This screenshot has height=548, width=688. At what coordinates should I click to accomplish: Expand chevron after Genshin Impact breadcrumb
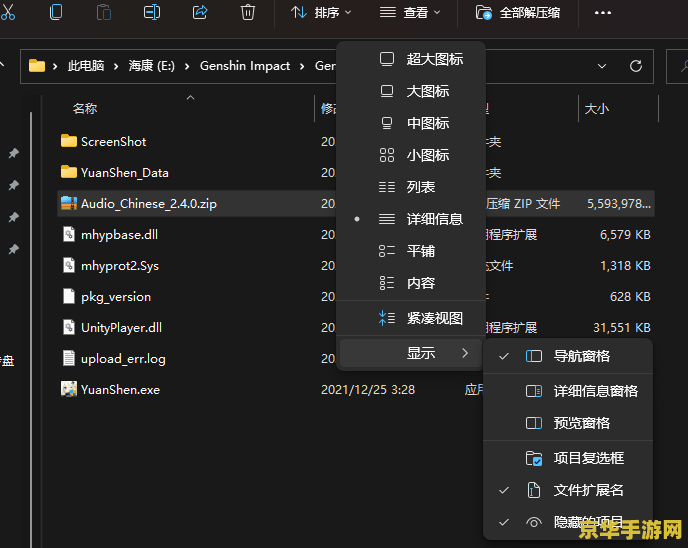(302, 66)
